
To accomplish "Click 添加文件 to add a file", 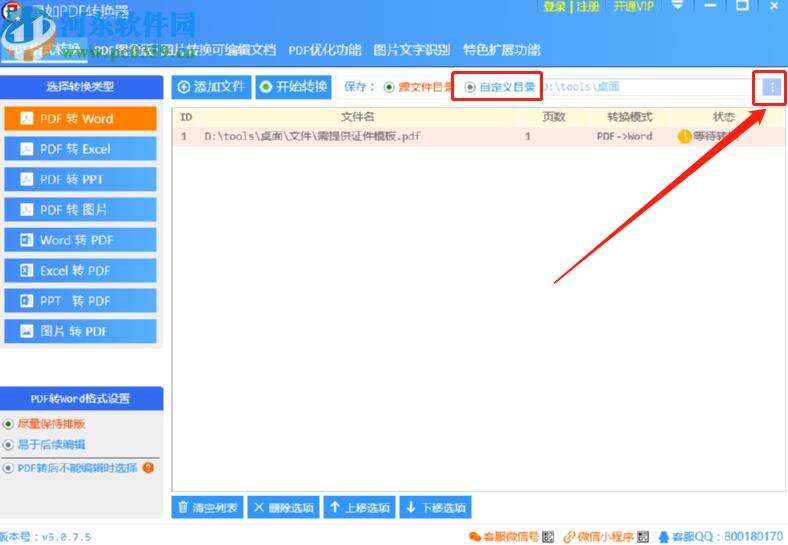I will [211, 87].
